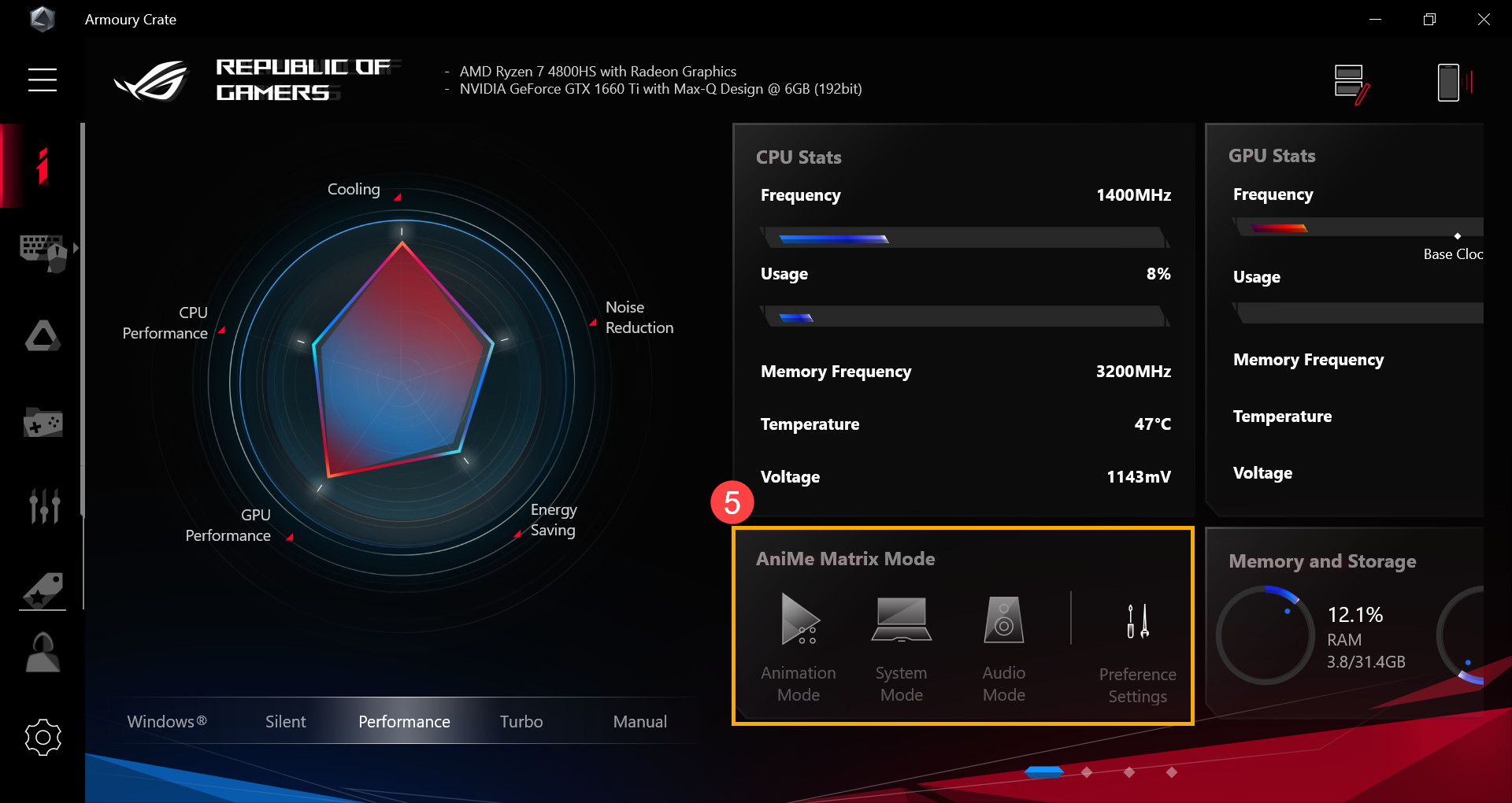Viewport: 1512px width, 803px height.
Task: Open the Device keyboard and mouse section
Action: click(43, 252)
